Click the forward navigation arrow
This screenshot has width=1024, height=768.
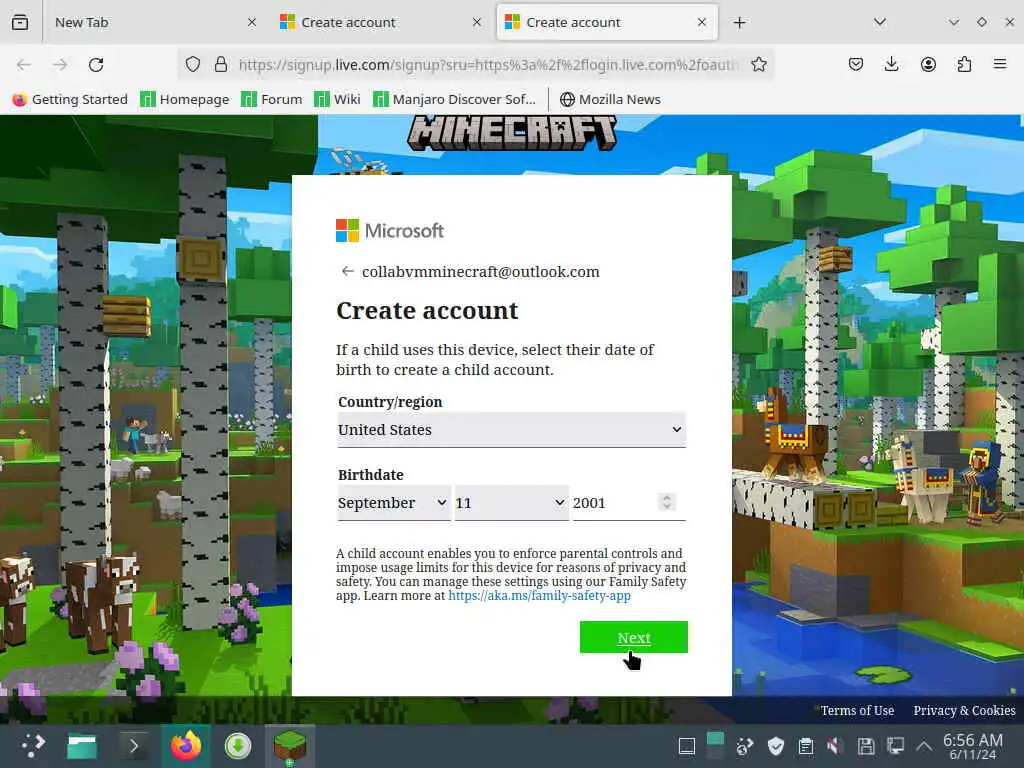(60, 65)
